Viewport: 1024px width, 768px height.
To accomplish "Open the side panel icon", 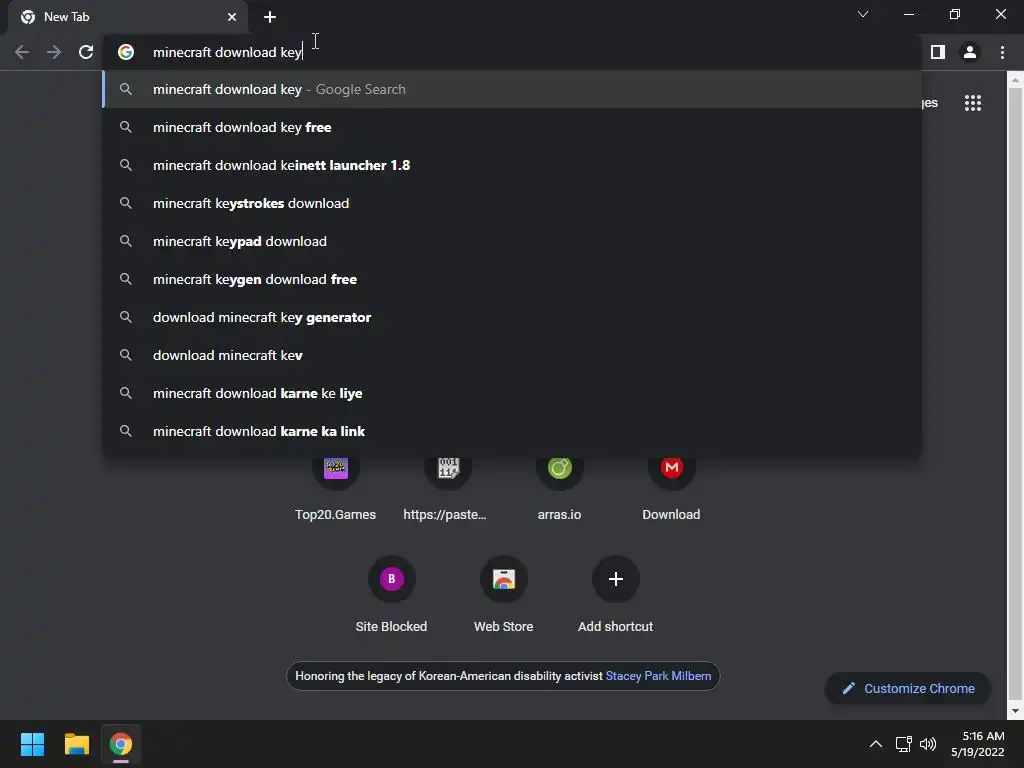I will (x=938, y=52).
